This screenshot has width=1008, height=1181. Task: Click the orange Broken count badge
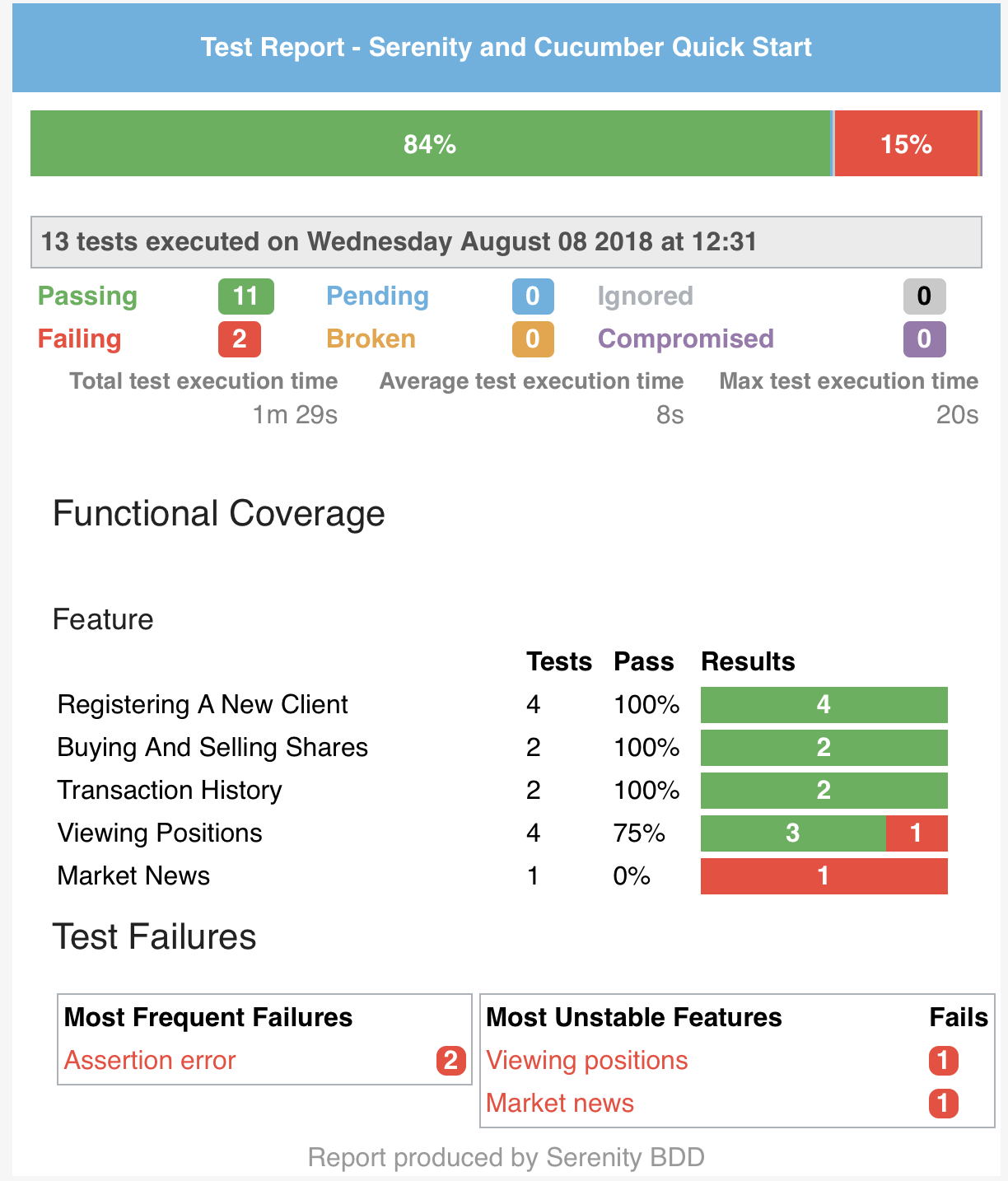pos(533,339)
